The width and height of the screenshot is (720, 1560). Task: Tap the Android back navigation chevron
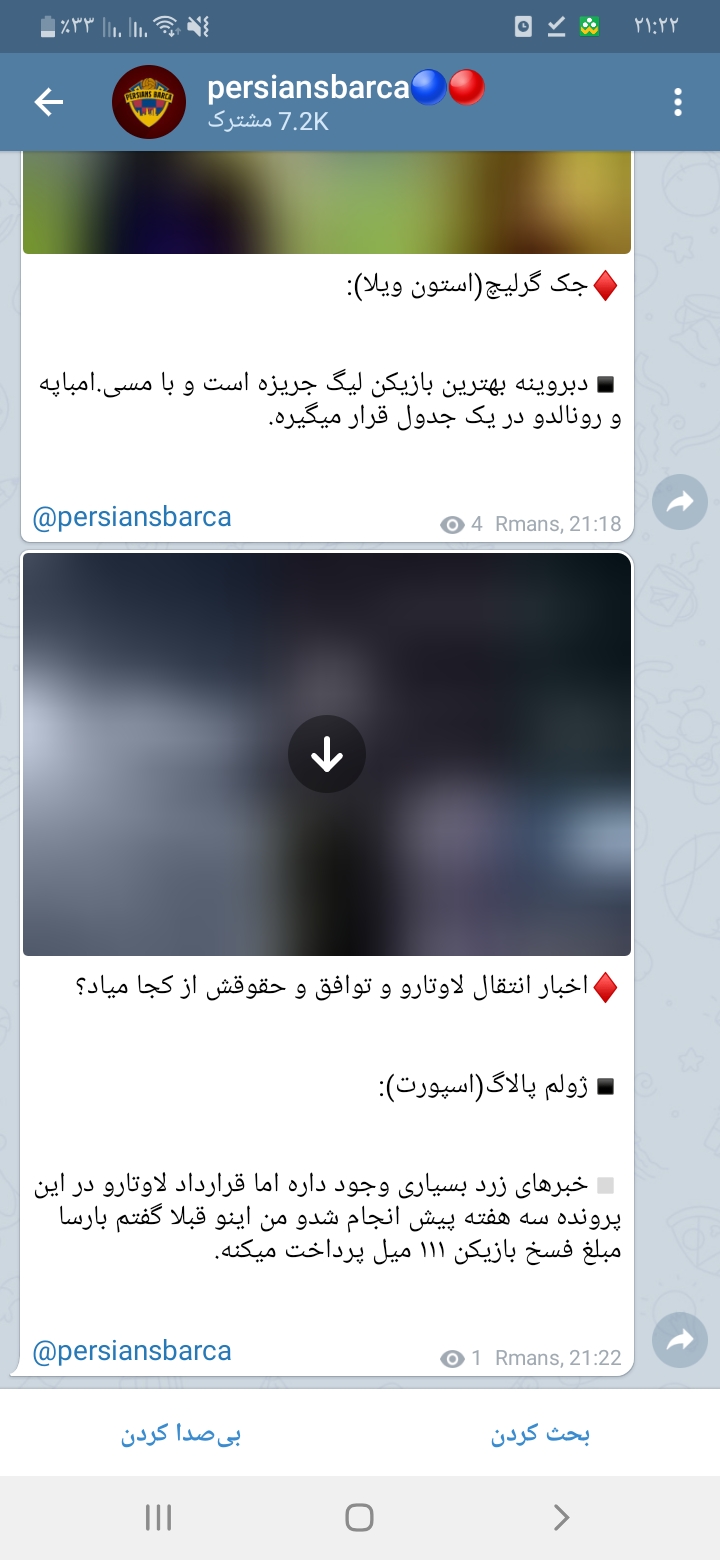pyautogui.click(x=561, y=1517)
